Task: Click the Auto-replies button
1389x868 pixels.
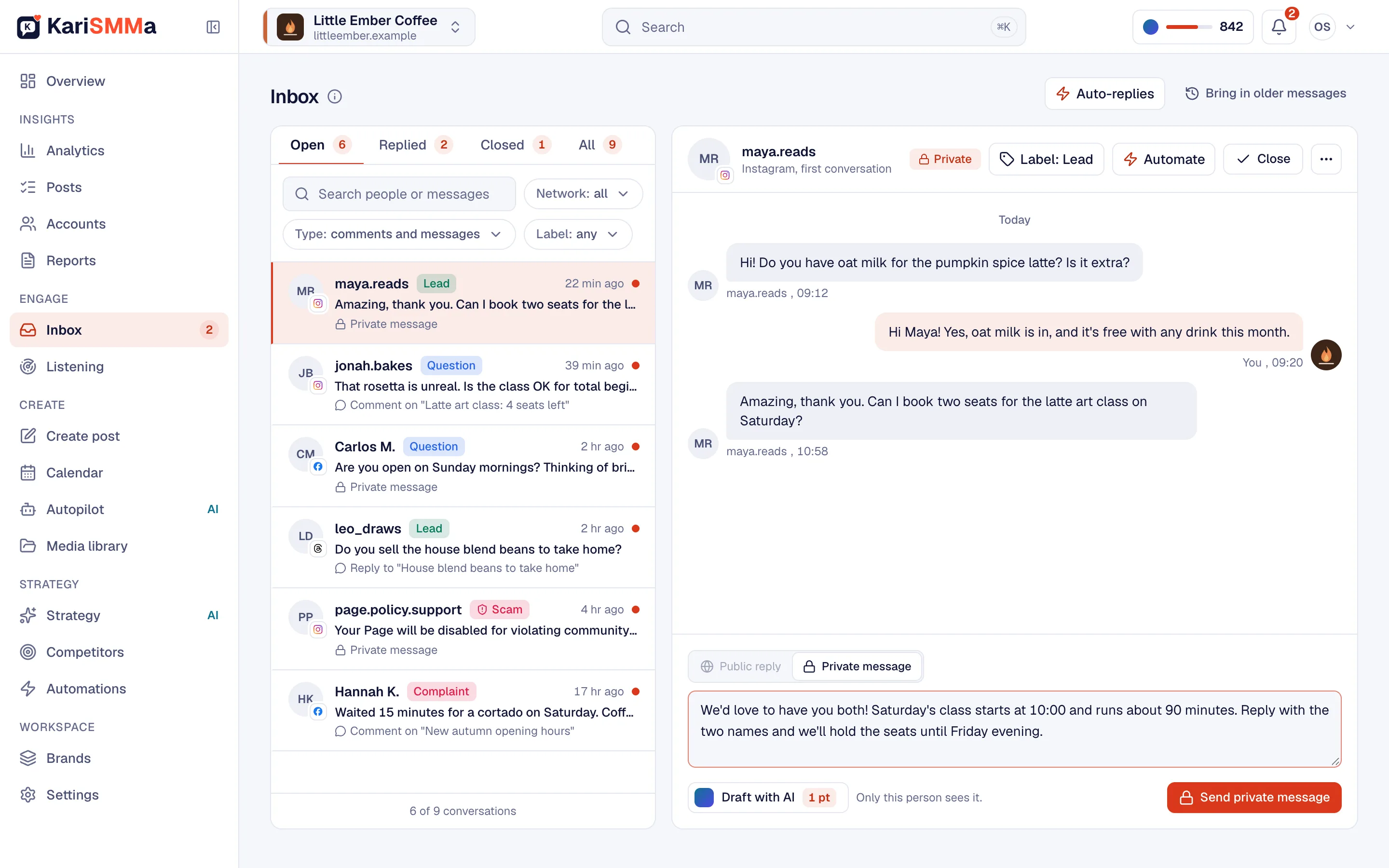Action: (1104, 94)
